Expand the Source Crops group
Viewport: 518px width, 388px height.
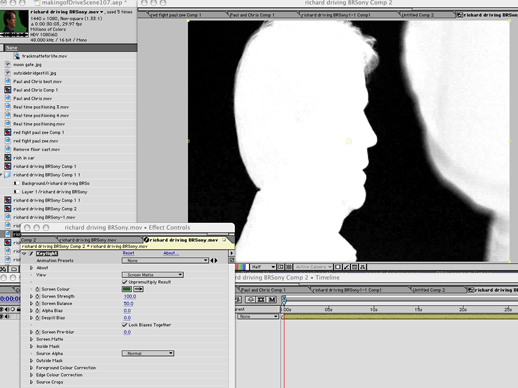(x=32, y=382)
